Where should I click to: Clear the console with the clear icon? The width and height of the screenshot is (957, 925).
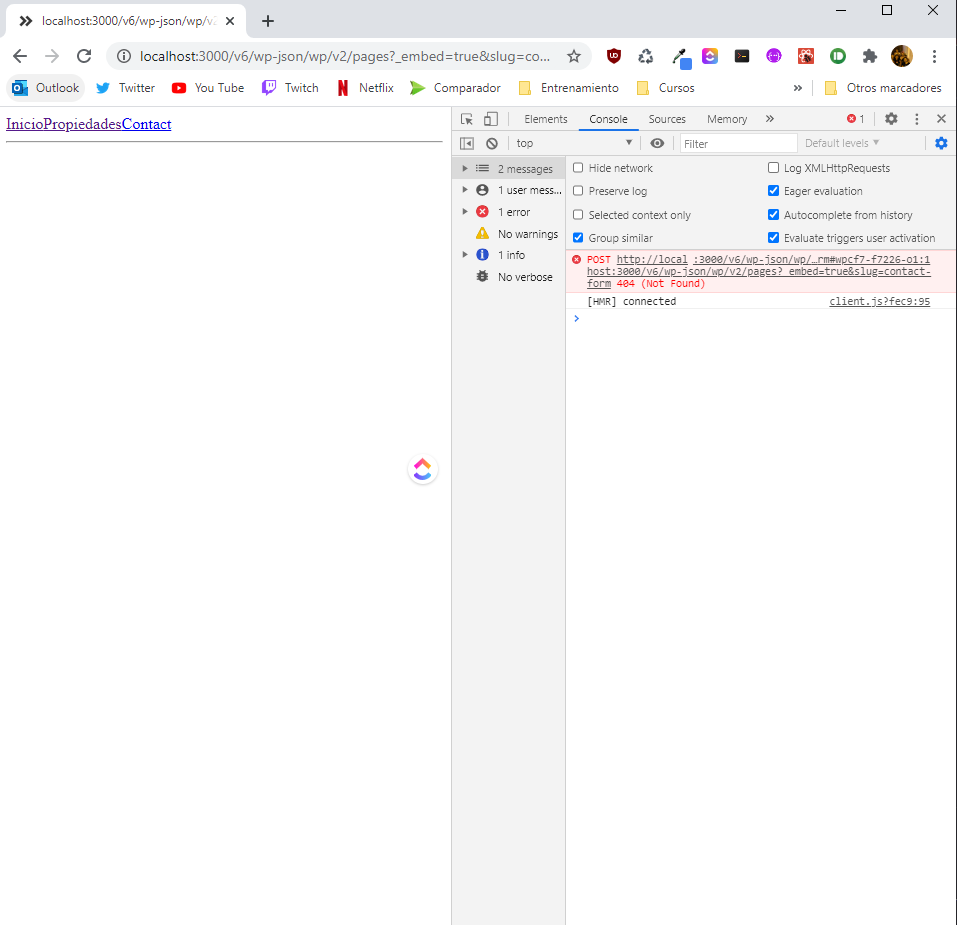(x=492, y=143)
